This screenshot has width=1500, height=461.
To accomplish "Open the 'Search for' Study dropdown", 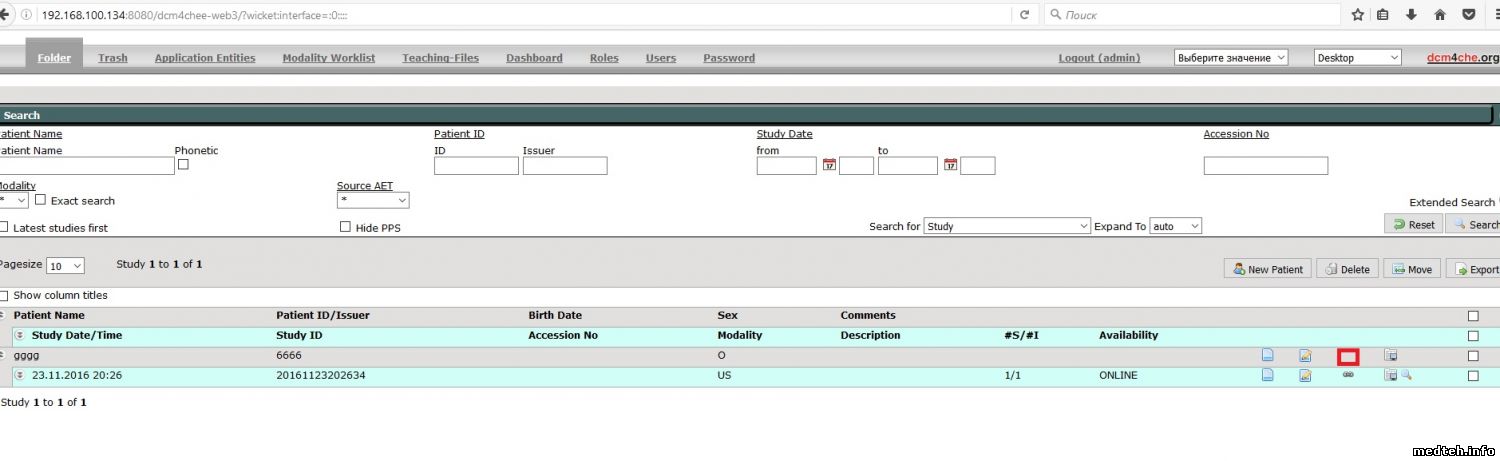I will pyautogui.click(x=1006, y=227).
